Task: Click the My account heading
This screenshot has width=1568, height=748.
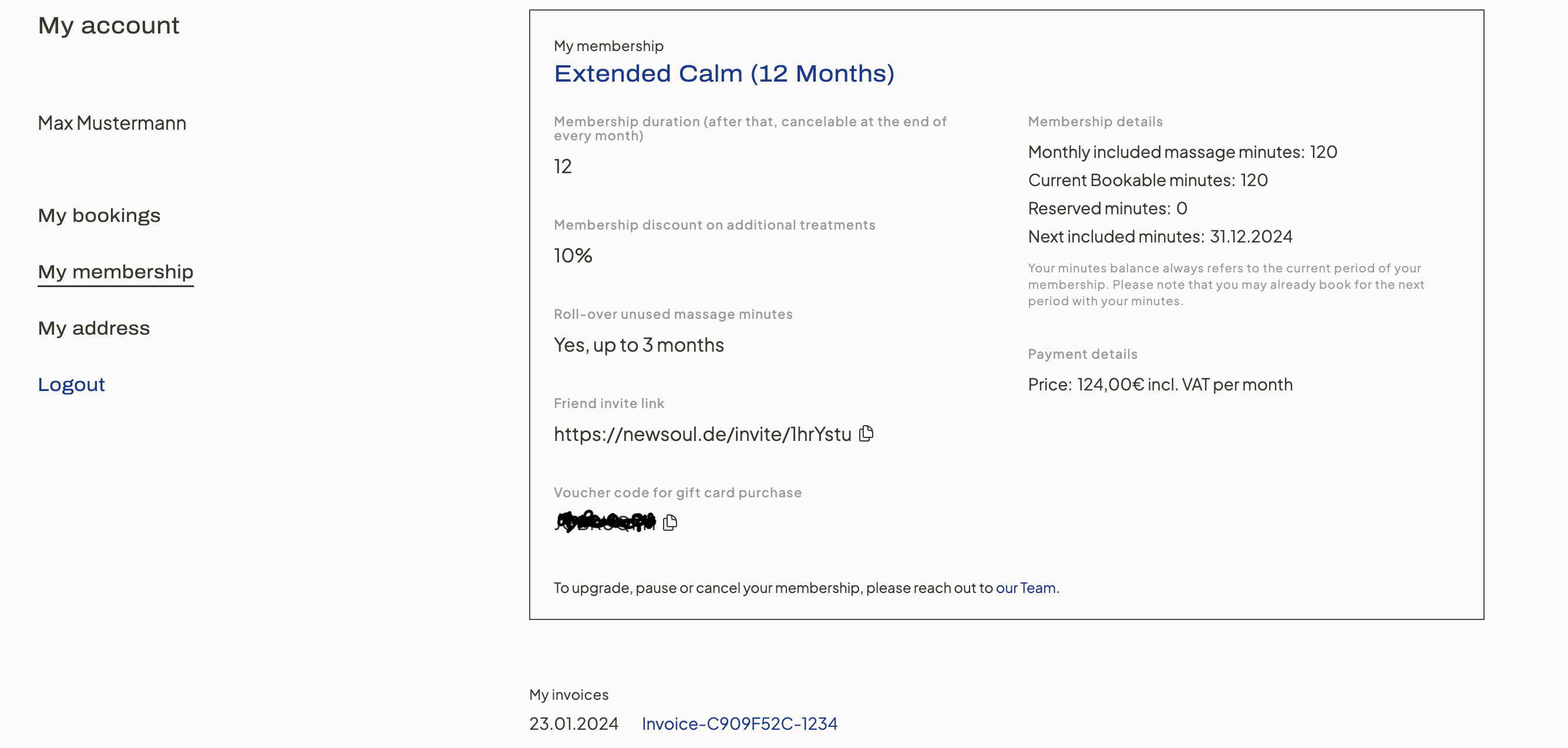Action: (108, 26)
